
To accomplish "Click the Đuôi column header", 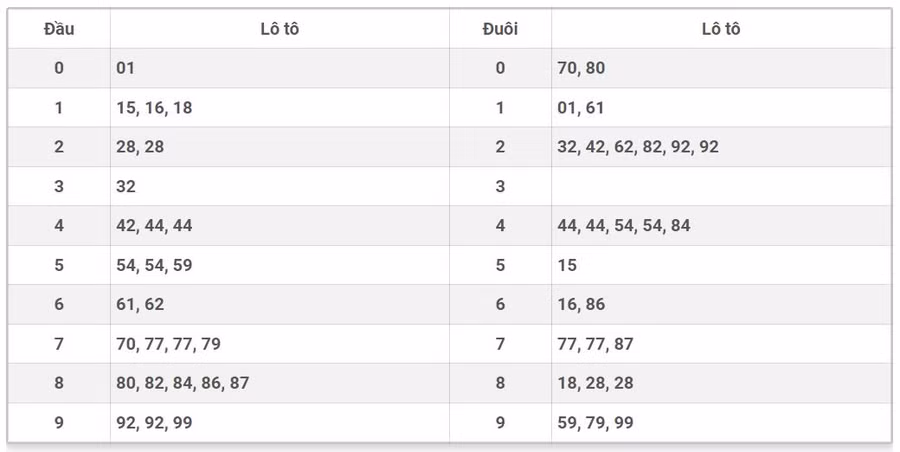I will (500, 29).
